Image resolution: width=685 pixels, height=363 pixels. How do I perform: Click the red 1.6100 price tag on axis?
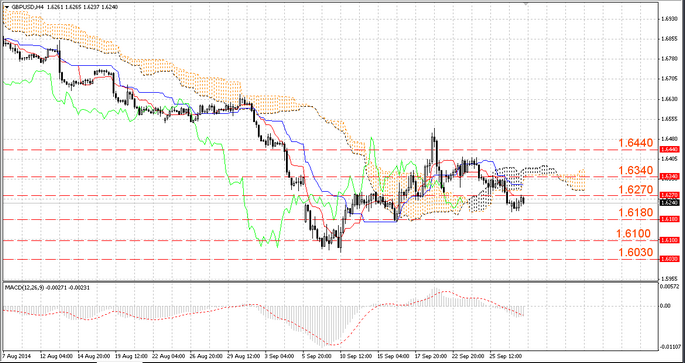(x=669, y=240)
